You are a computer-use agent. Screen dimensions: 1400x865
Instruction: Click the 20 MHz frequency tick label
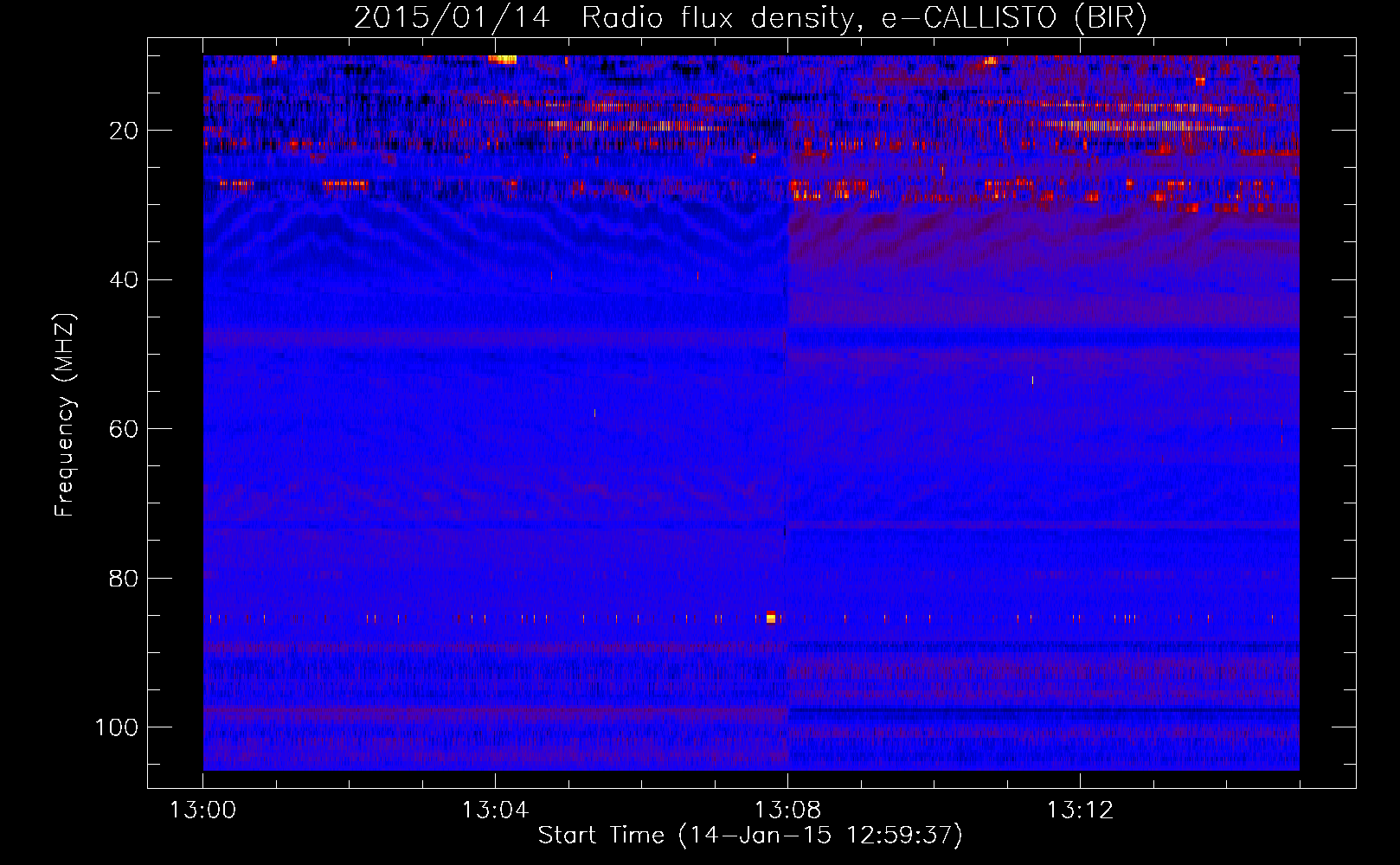tap(125, 131)
